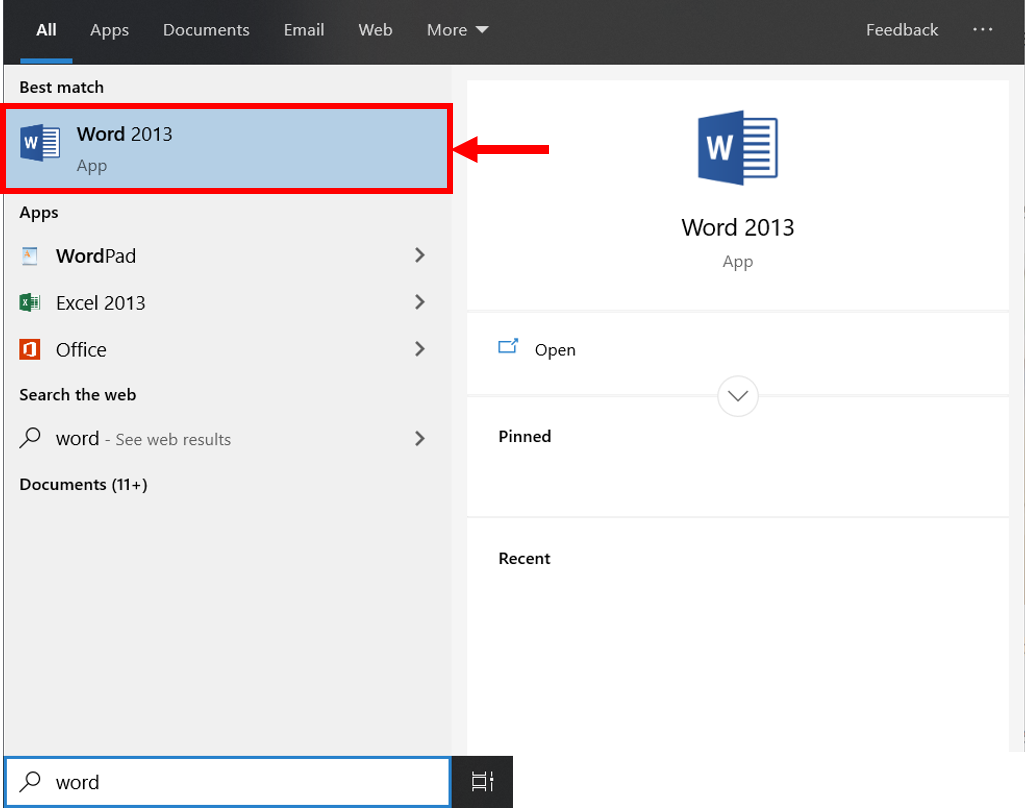Click the large Word logo in preview pane
1026x809 pixels.
coord(737,148)
